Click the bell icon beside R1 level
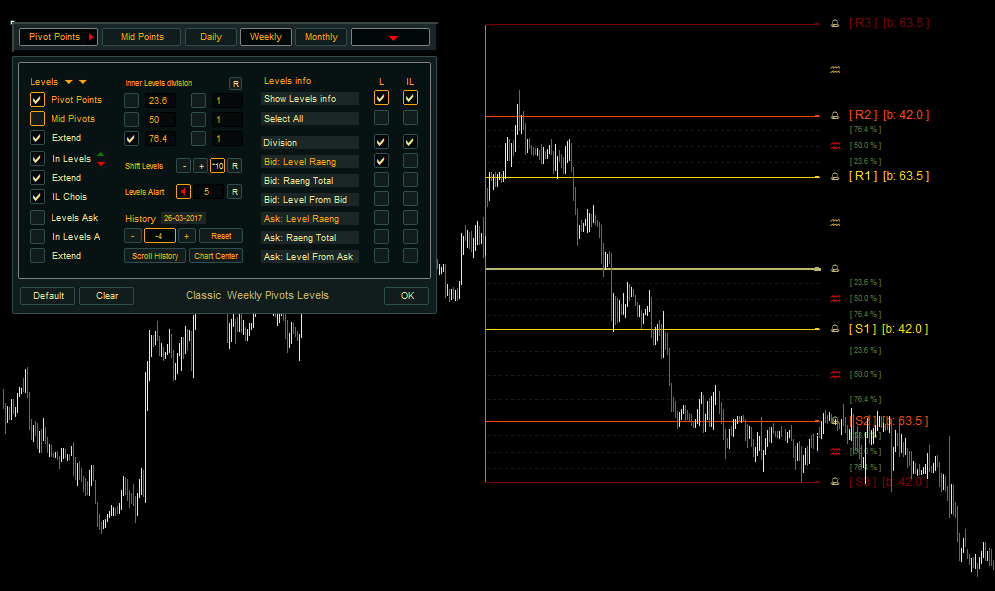 (835, 177)
